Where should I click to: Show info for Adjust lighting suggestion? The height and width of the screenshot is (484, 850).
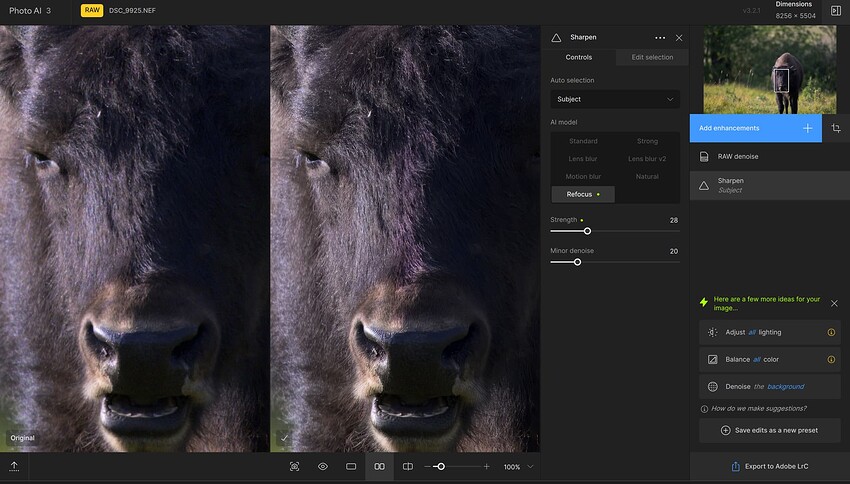pyautogui.click(x=831, y=332)
